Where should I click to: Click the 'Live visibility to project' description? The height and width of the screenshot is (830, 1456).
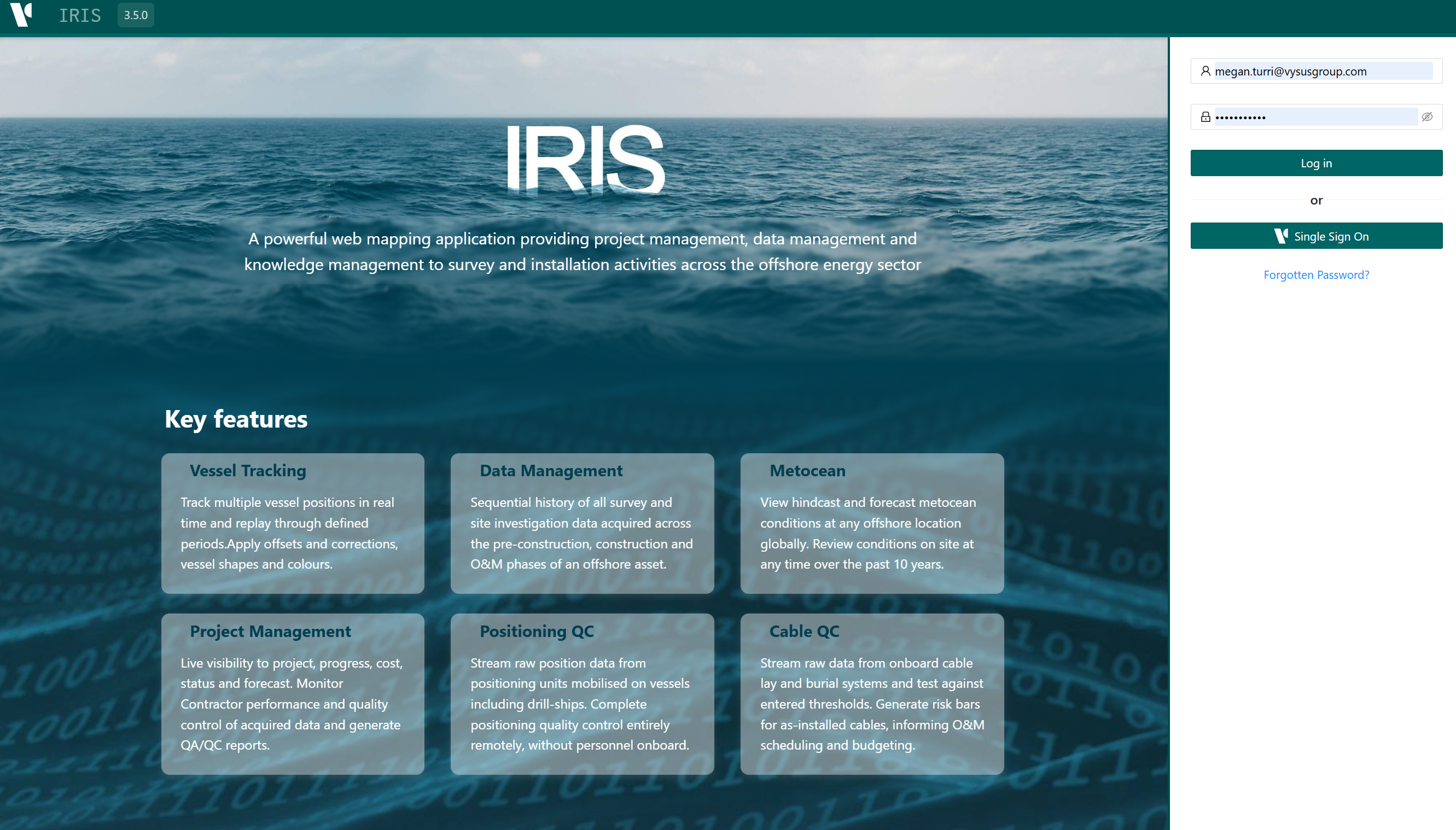pyautogui.click(x=292, y=704)
